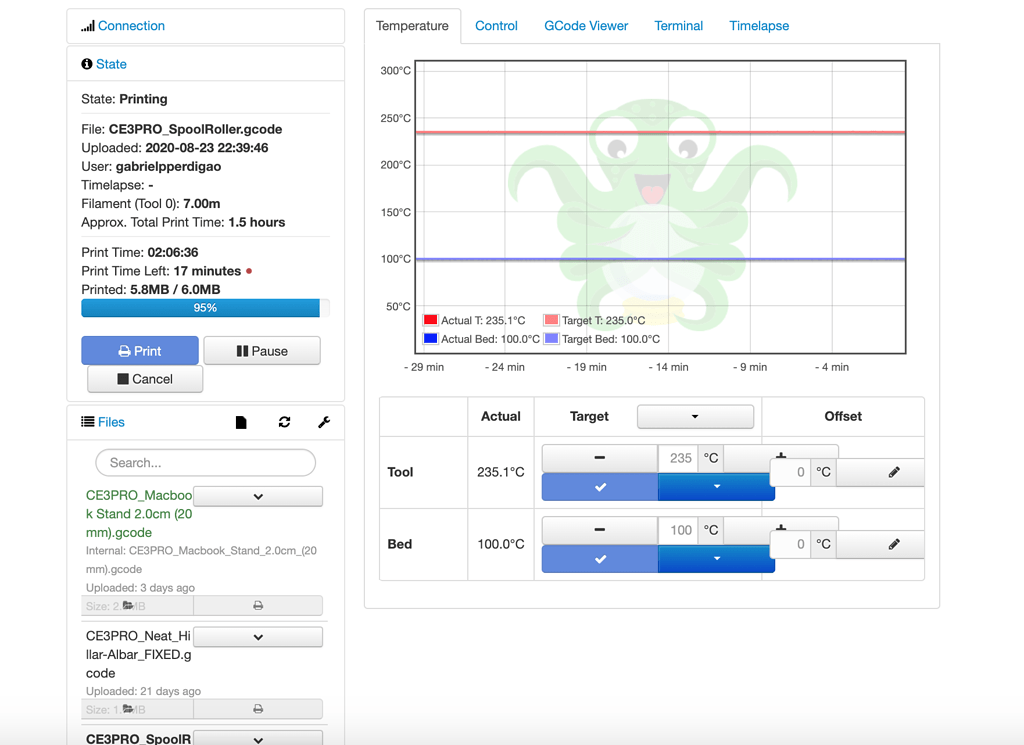Viewport: 1024px width, 745px height.
Task: Click the Connection signal strength icon
Action: (x=87, y=25)
